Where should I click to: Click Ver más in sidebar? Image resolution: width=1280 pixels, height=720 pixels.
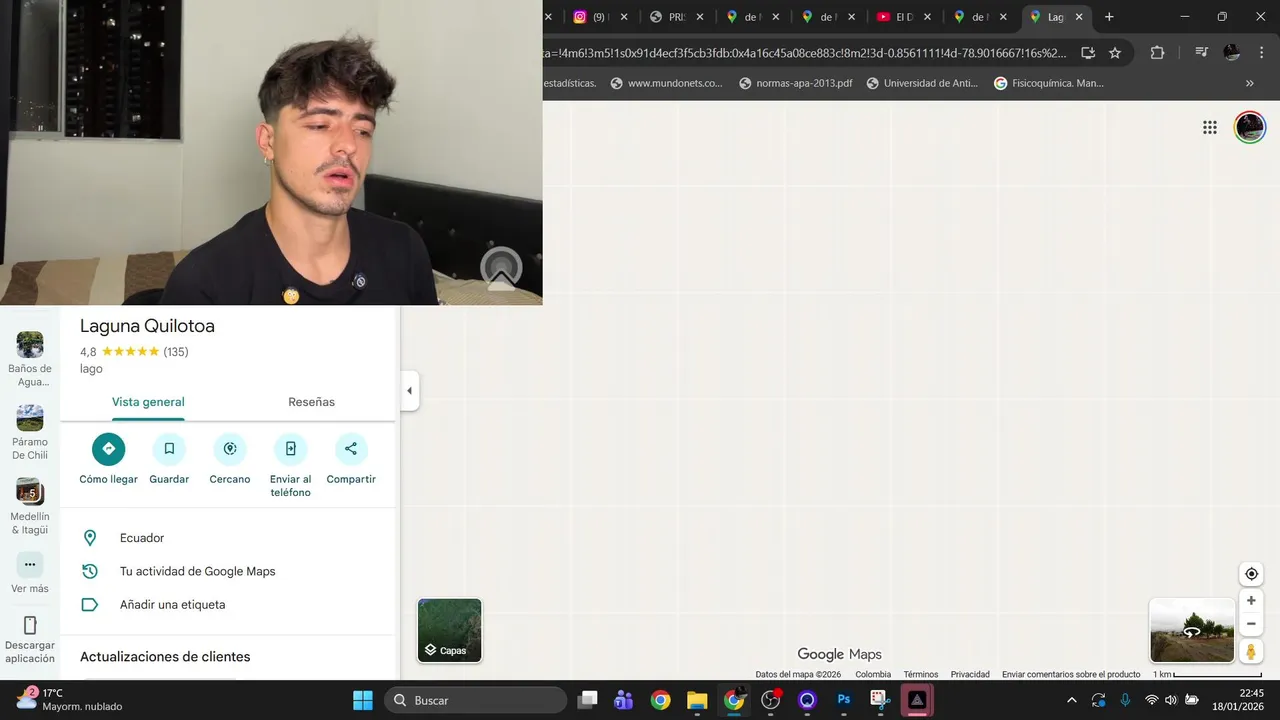click(x=30, y=573)
